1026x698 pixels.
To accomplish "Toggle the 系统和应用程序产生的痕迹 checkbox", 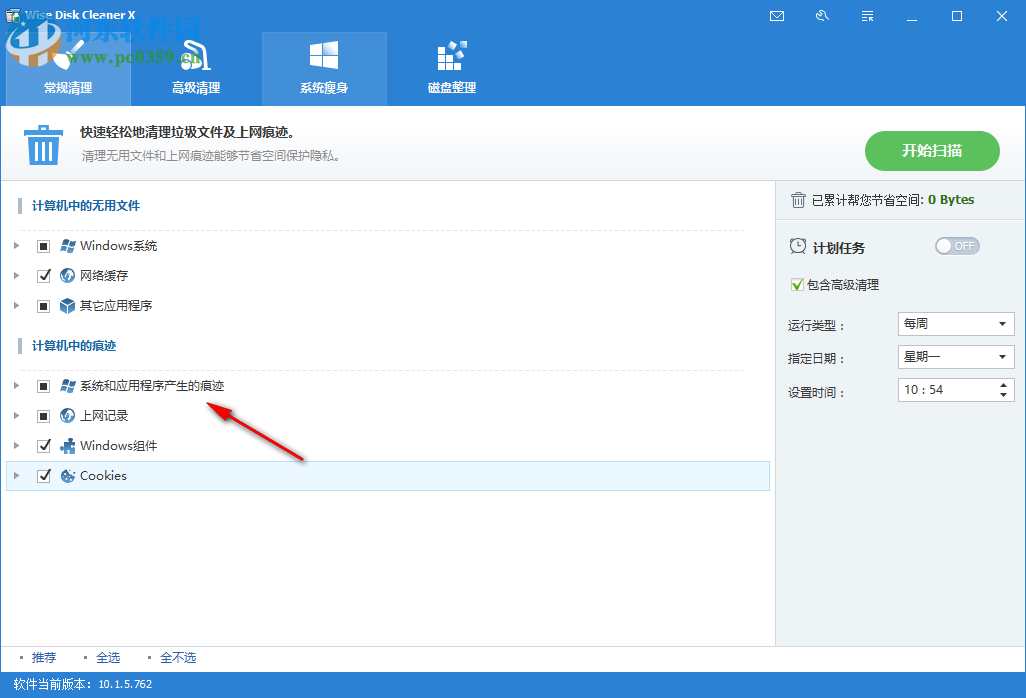I will [x=43, y=386].
